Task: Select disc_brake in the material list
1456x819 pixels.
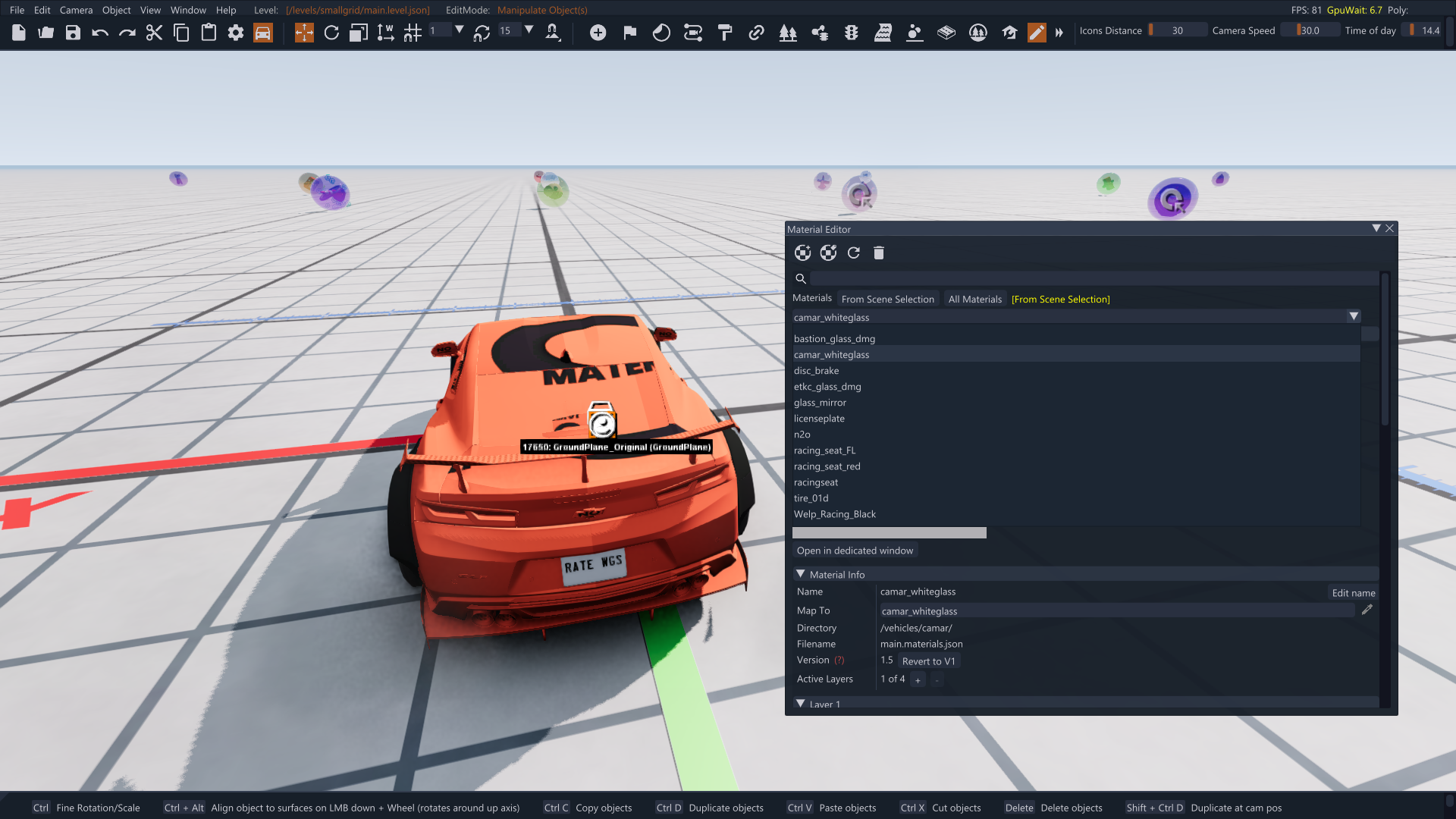Action: 1076,371
